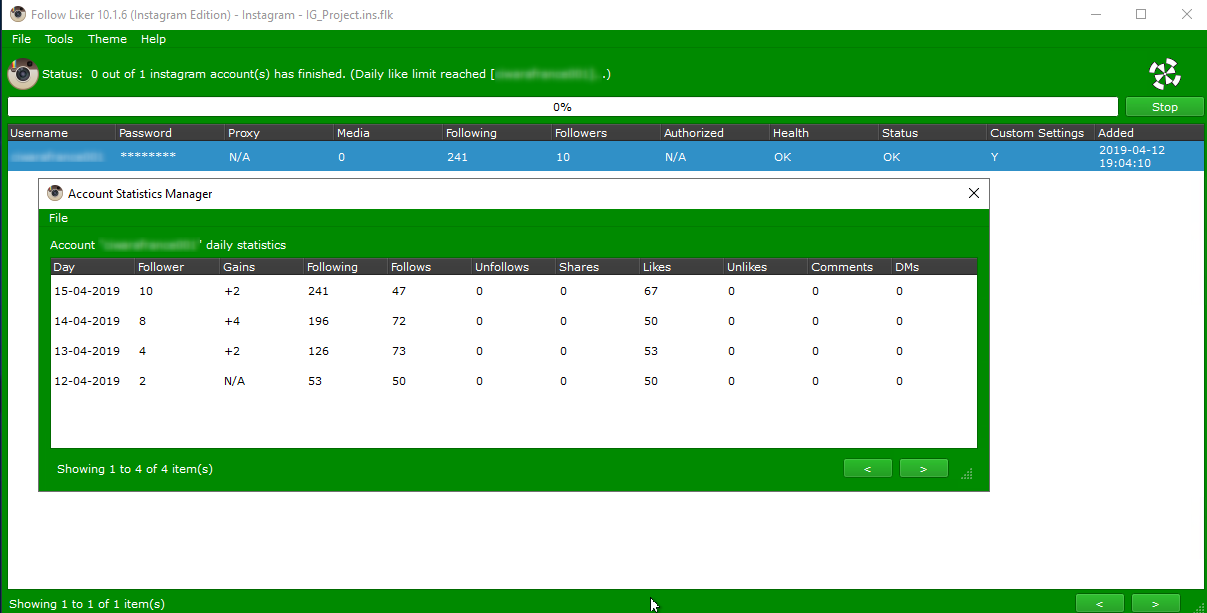Go to previous page in statistics dialog
Screen dimensions: 1207x613
[x=868, y=468]
